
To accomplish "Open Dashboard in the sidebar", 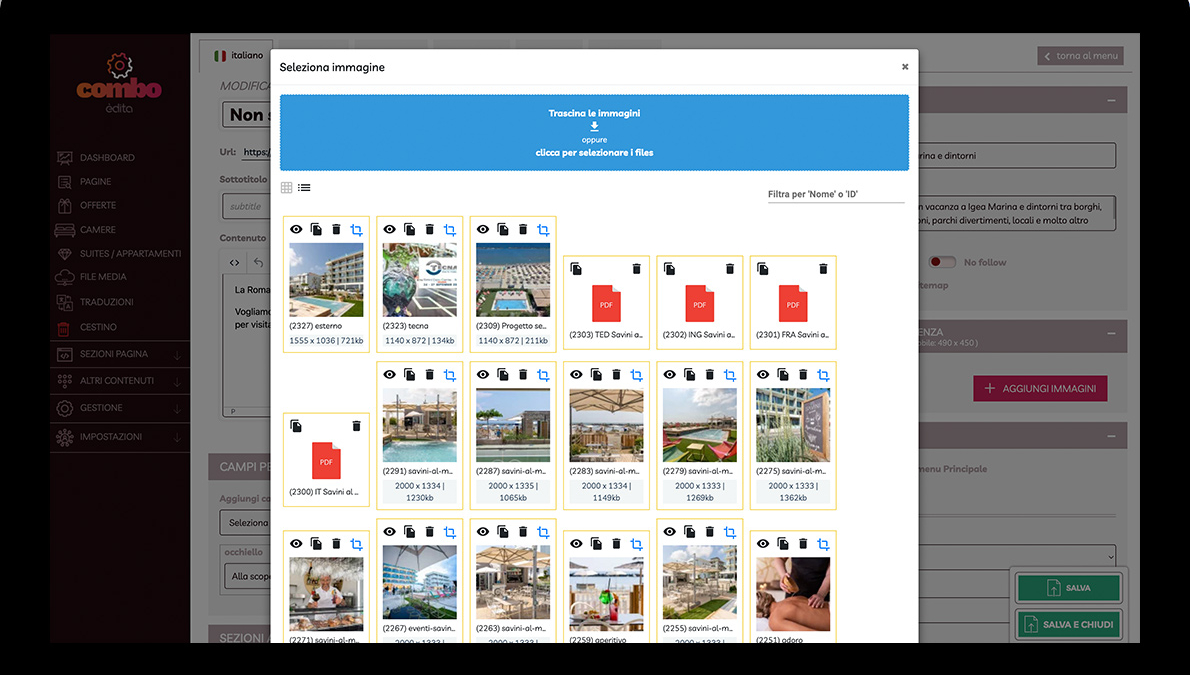I will coord(107,158).
